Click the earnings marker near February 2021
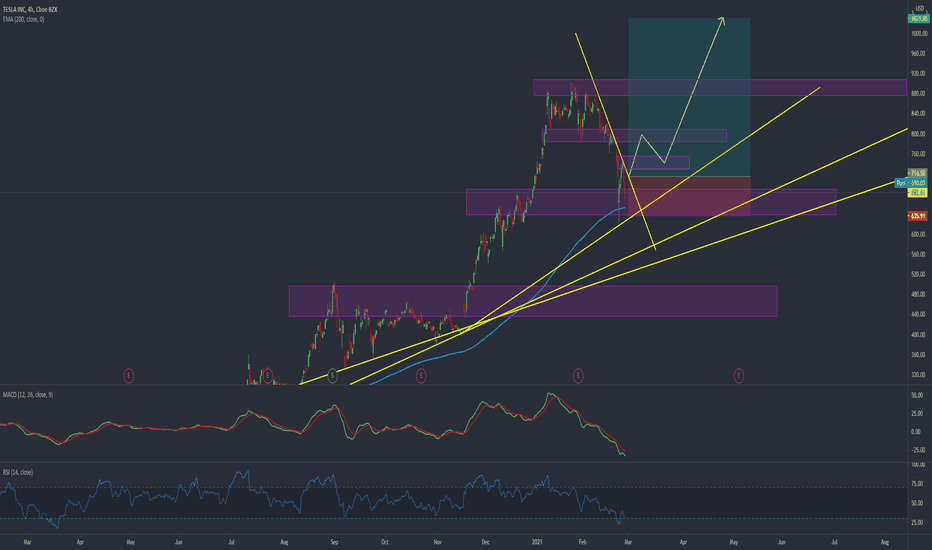932x550 pixels. (578, 376)
